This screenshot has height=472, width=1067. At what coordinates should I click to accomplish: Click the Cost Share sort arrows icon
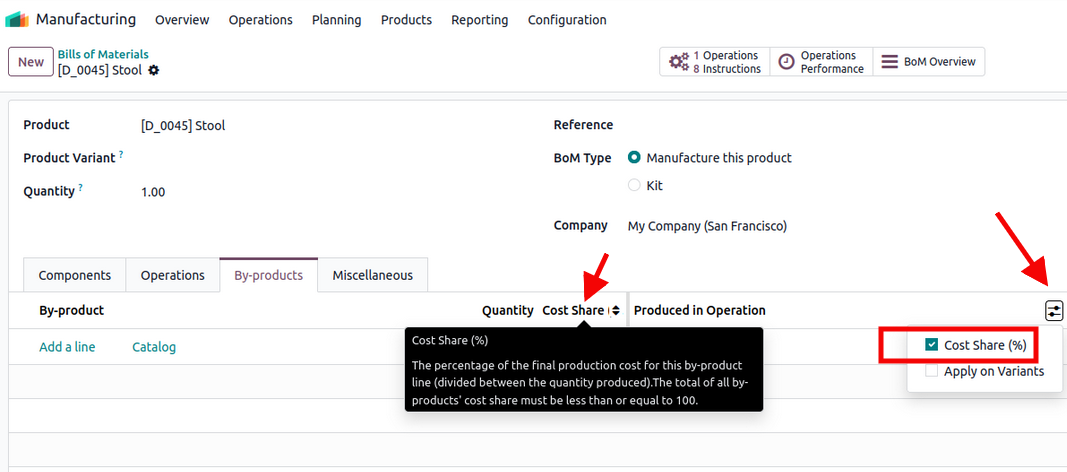[x=615, y=311]
